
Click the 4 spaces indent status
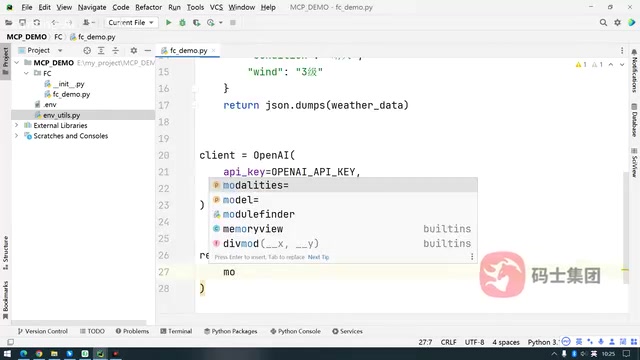506,342
